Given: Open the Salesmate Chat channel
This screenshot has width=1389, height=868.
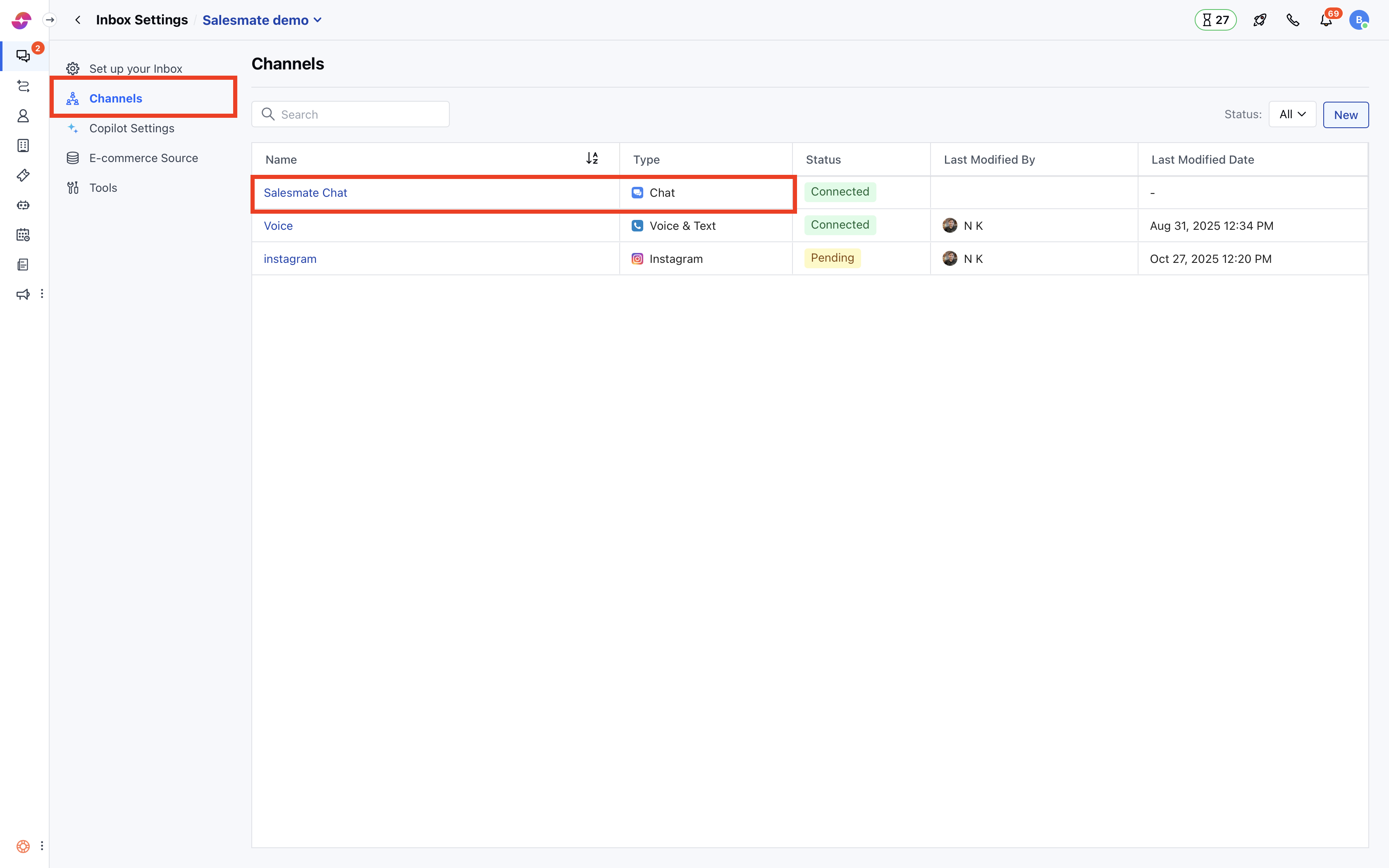Looking at the screenshot, I should pos(305,193).
